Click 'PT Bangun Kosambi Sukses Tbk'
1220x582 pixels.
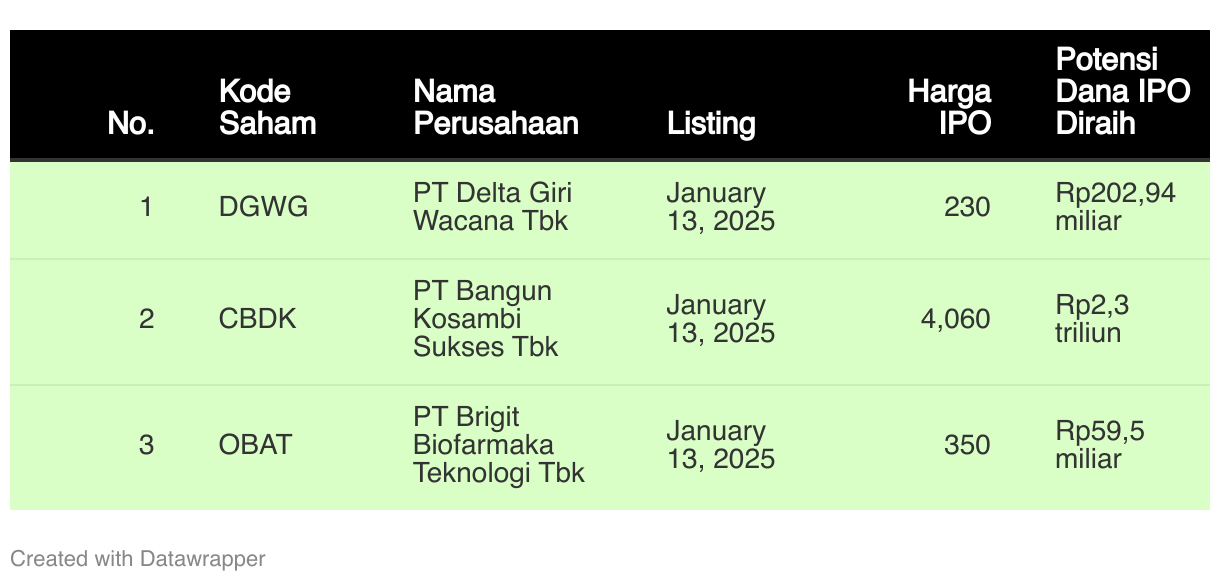(x=486, y=319)
